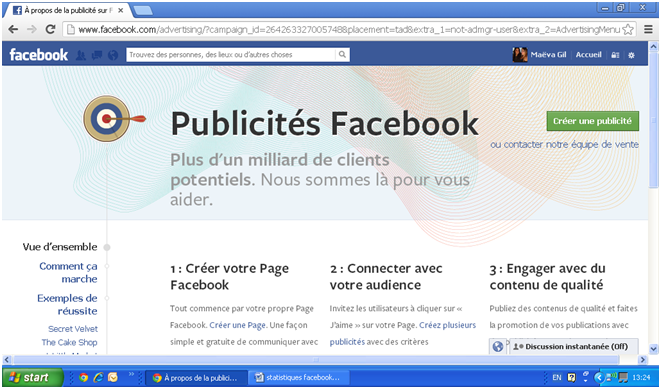Click the Publicités Facebook heading
Viewport: 661px width, 389px height.
[325, 123]
